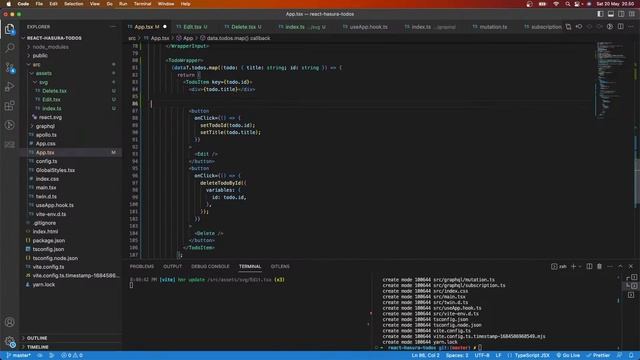Switch to the useApp.hook.ts editor tab
Image resolution: width=640 pixels, height=360 pixels.
pos(368,27)
